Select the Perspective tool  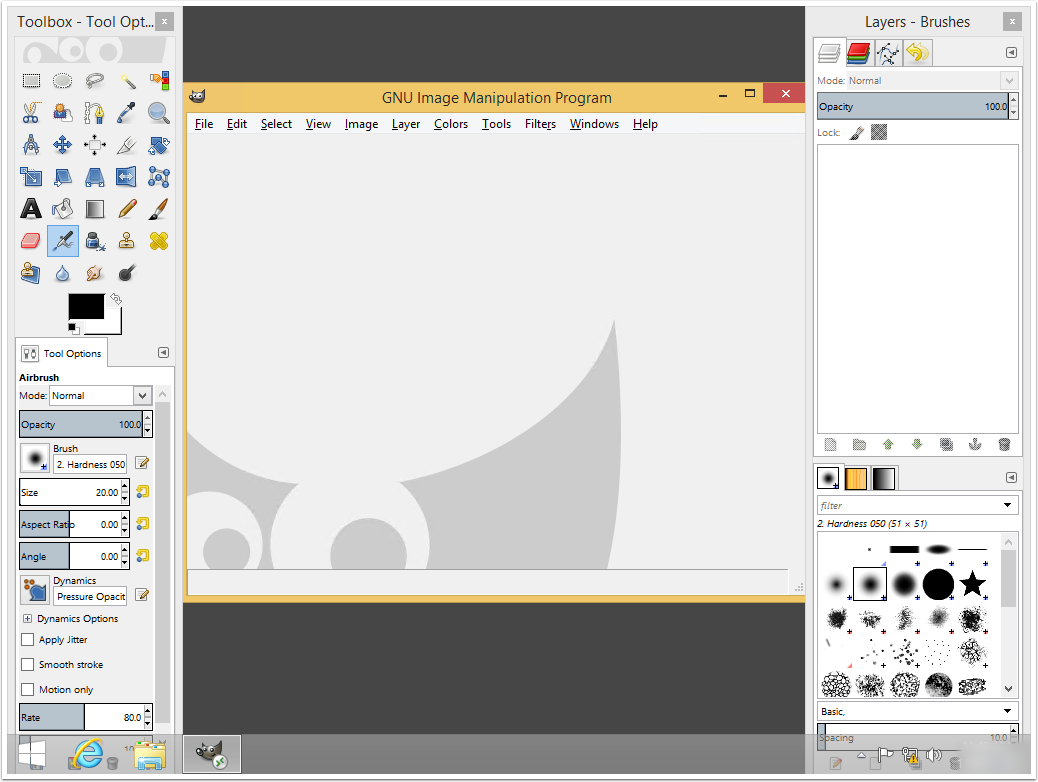(95, 177)
